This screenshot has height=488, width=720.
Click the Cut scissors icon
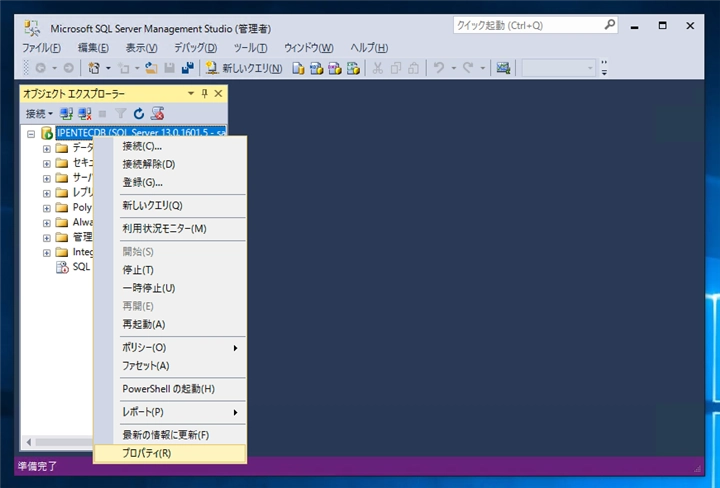point(377,68)
